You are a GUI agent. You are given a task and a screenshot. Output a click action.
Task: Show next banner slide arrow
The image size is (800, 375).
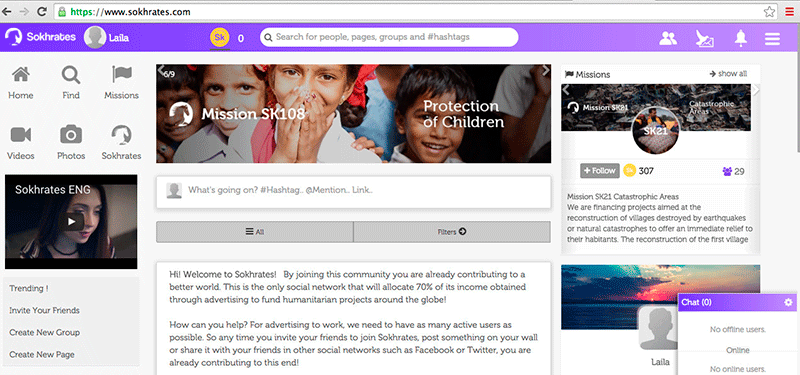tap(545, 71)
